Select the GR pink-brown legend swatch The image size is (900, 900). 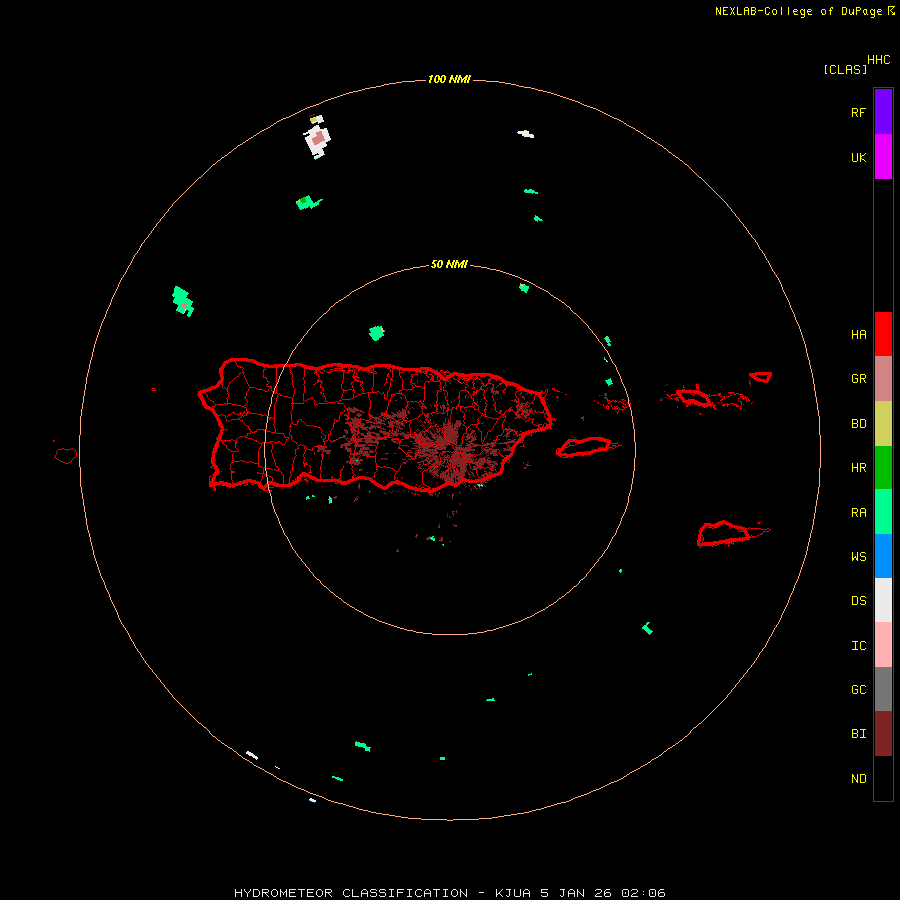coord(883,379)
